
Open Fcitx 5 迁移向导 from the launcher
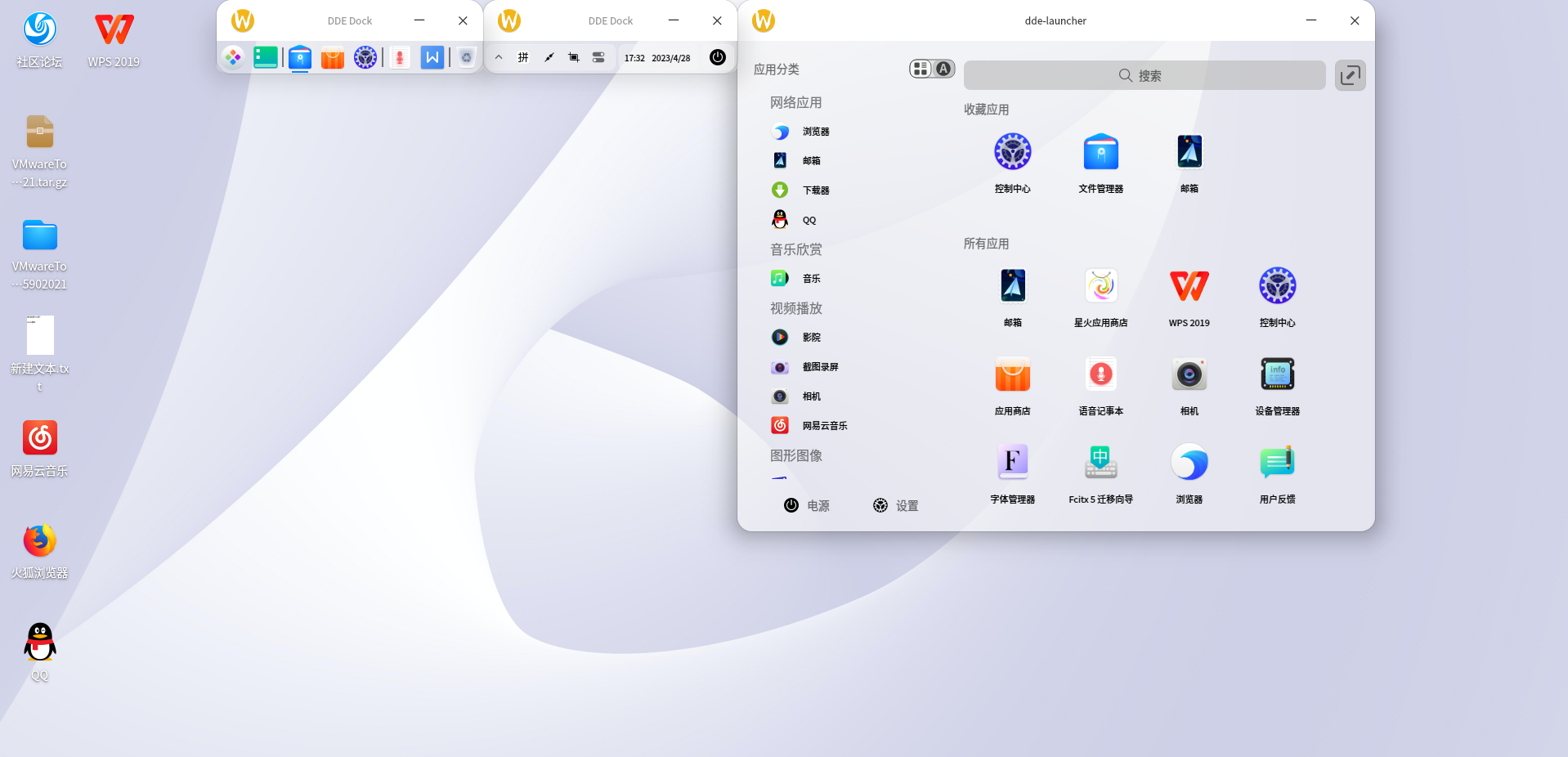(x=1101, y=474)
